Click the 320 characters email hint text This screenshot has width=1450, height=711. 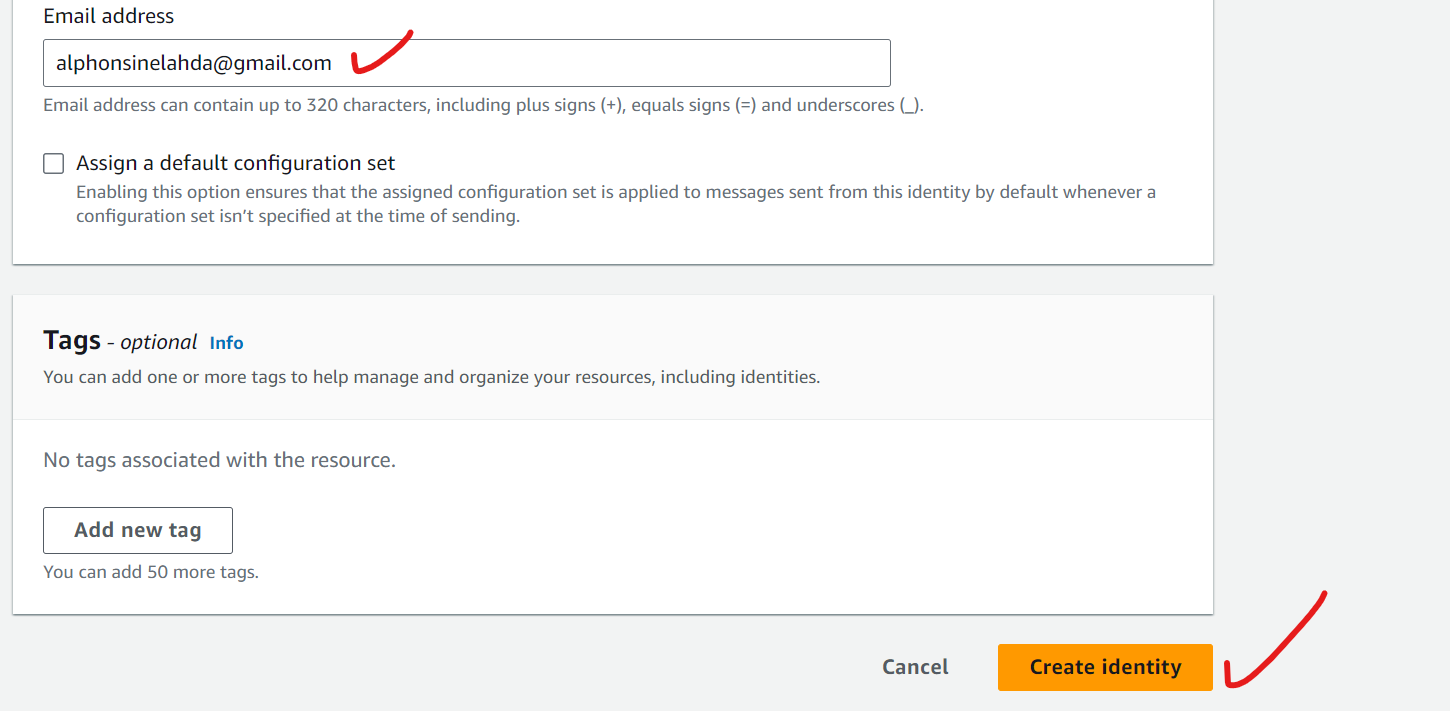click(483, 105)
